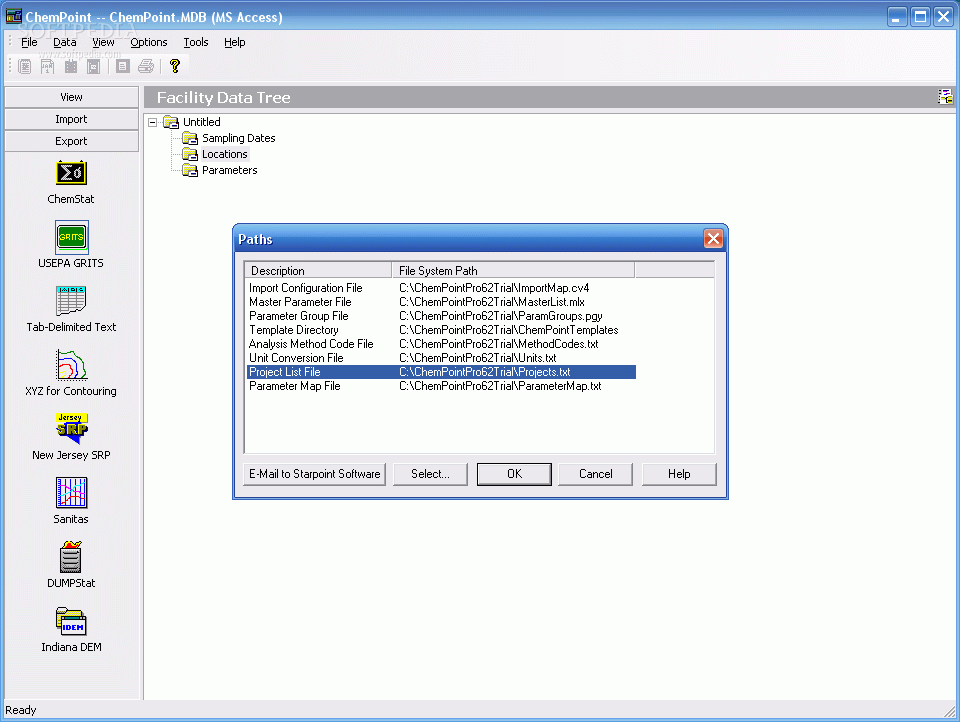
Task: Click the tree icon in Facility Data Tree header
Action: 945,97
